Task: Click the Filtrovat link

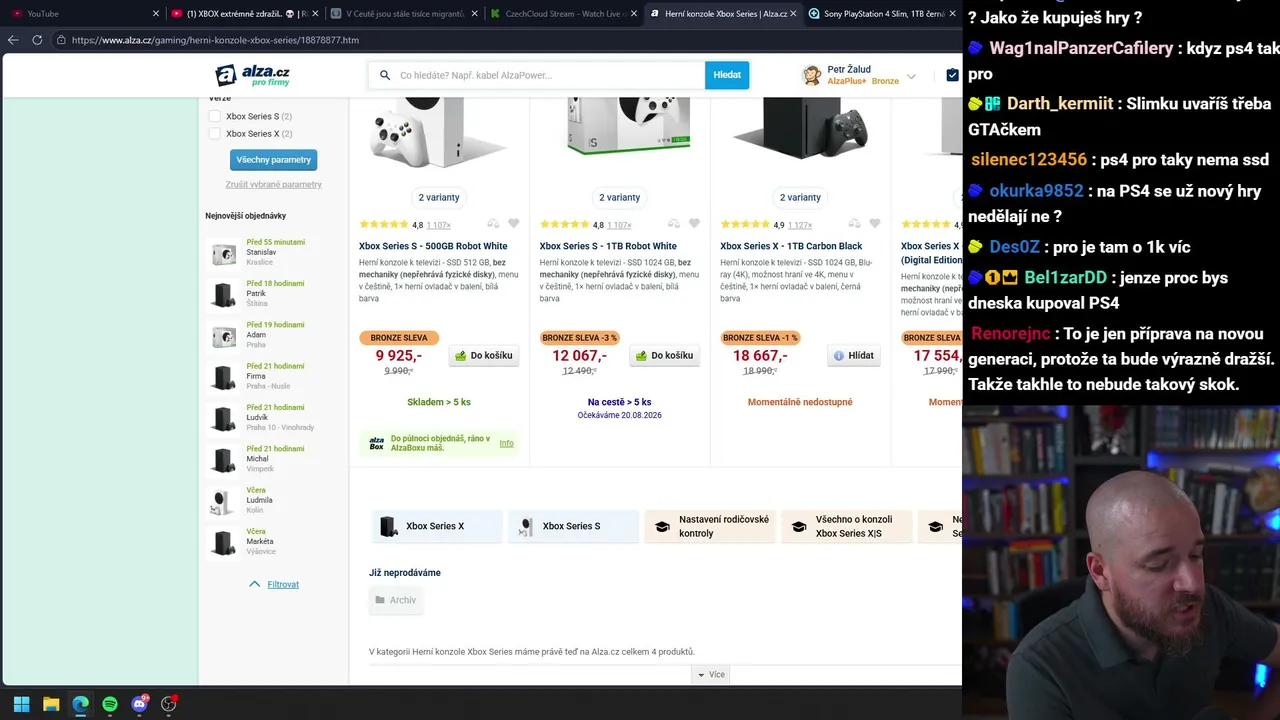Action: 283,584
